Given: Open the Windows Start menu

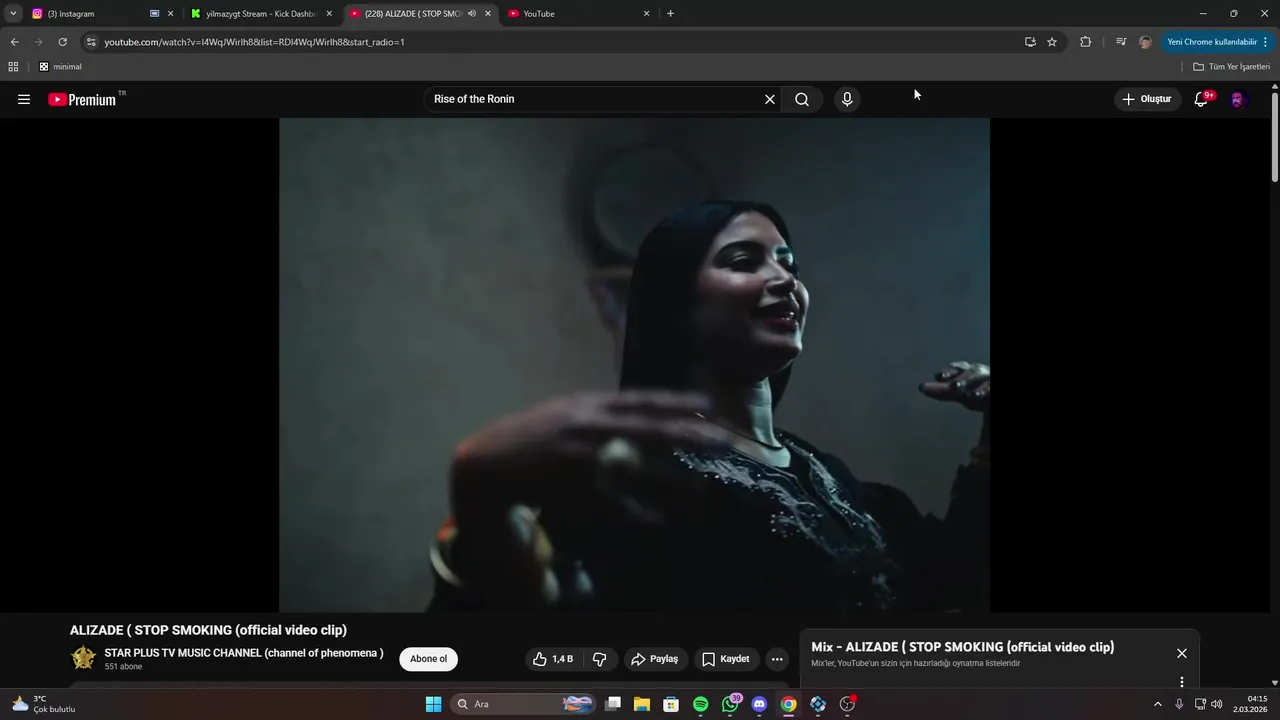Looking at the screenshot, I should click(433, 704).
